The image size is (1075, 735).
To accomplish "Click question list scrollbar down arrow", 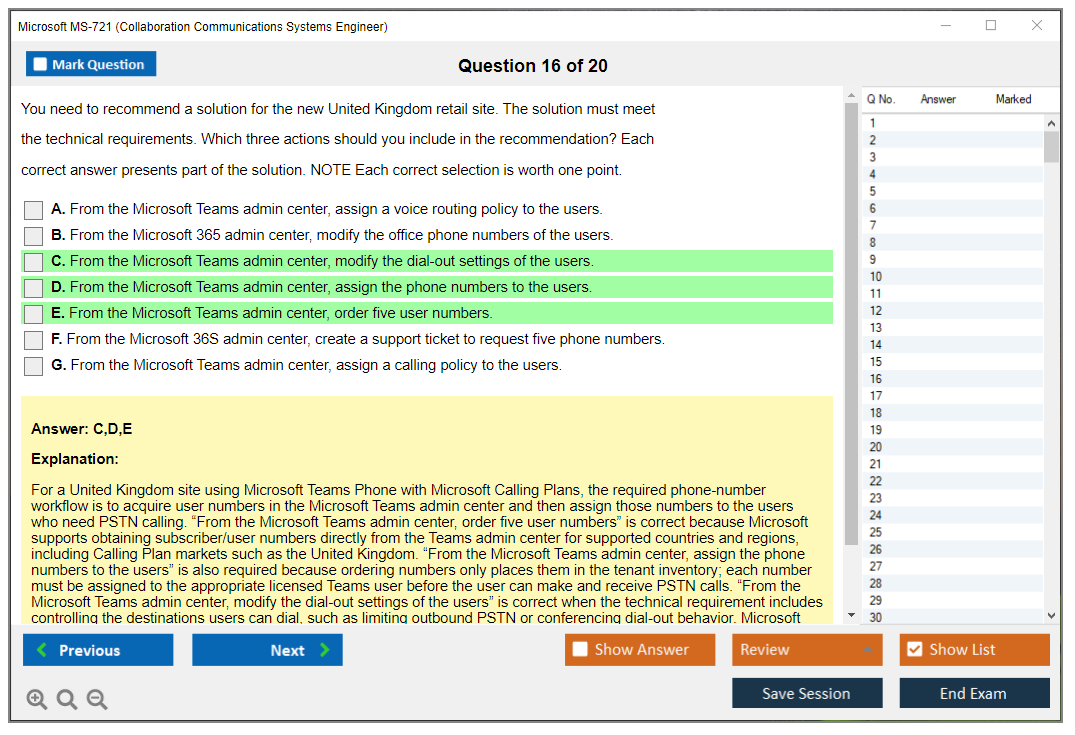I will 1051,616.
